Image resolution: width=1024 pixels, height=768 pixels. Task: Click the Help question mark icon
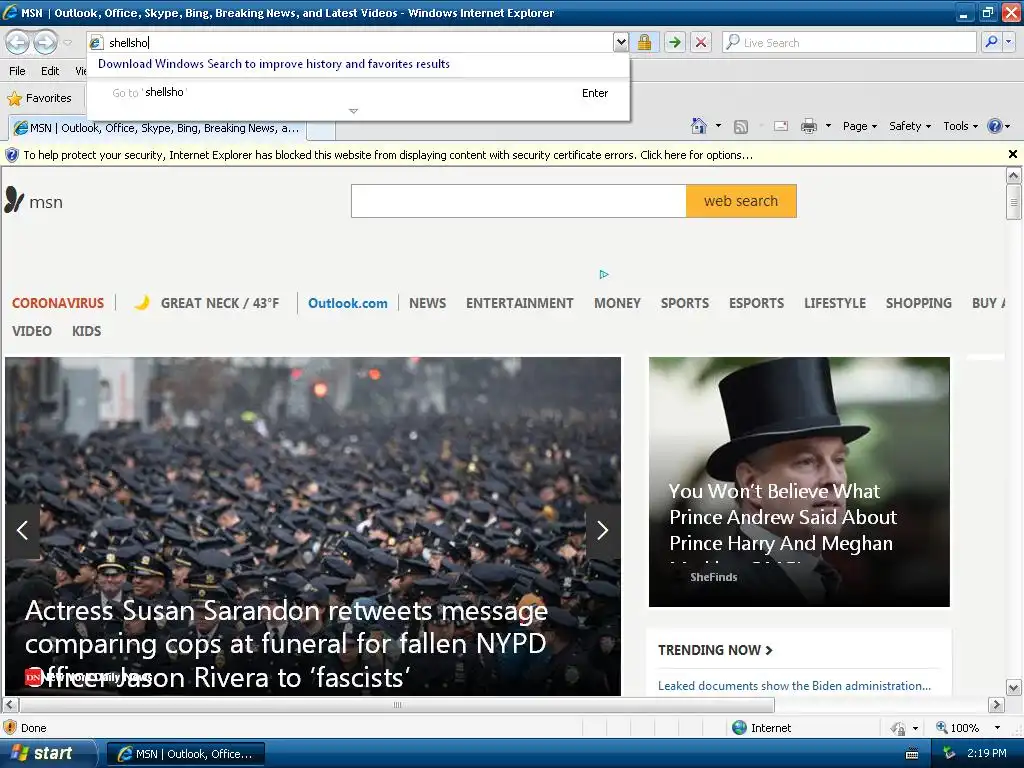pyautogui.click(x=995, y=126)
